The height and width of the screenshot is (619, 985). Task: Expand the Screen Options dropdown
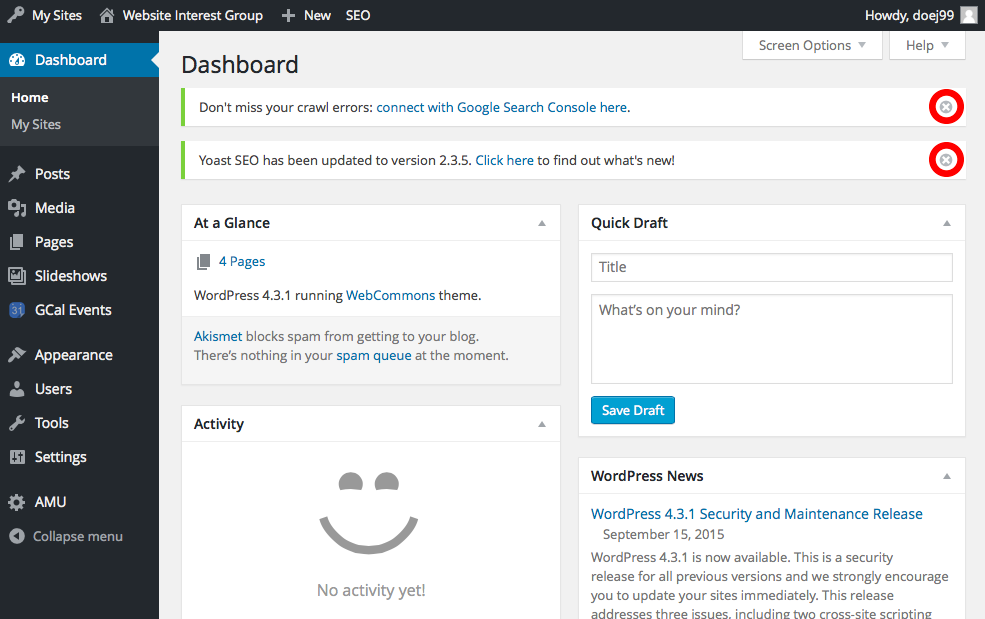click(812, 45)
